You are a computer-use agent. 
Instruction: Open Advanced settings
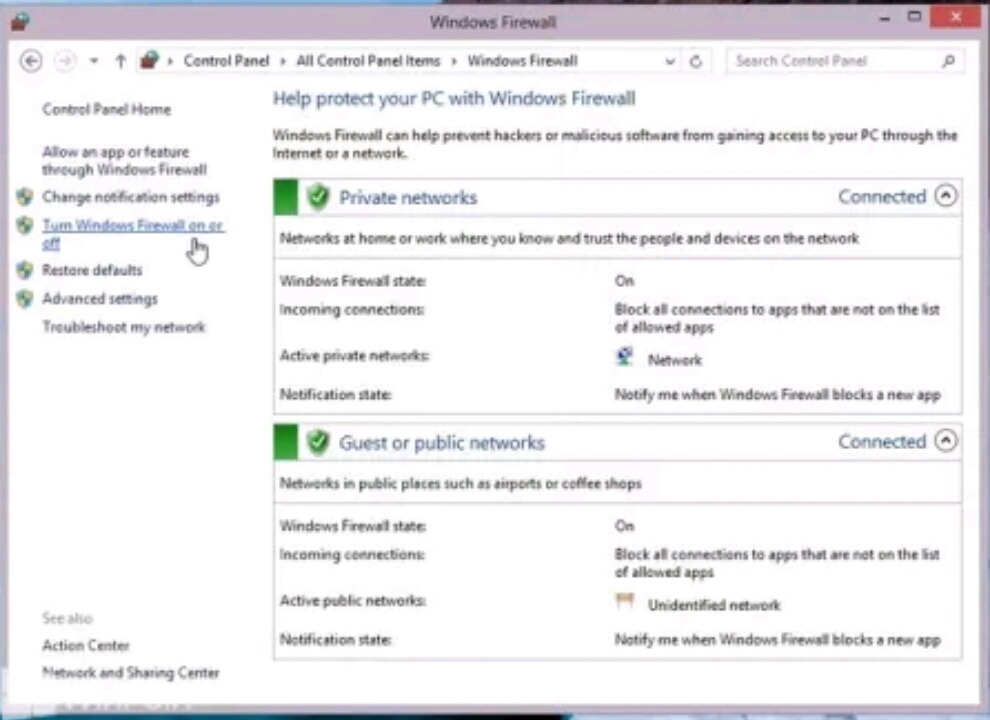(x=100, y=299)
